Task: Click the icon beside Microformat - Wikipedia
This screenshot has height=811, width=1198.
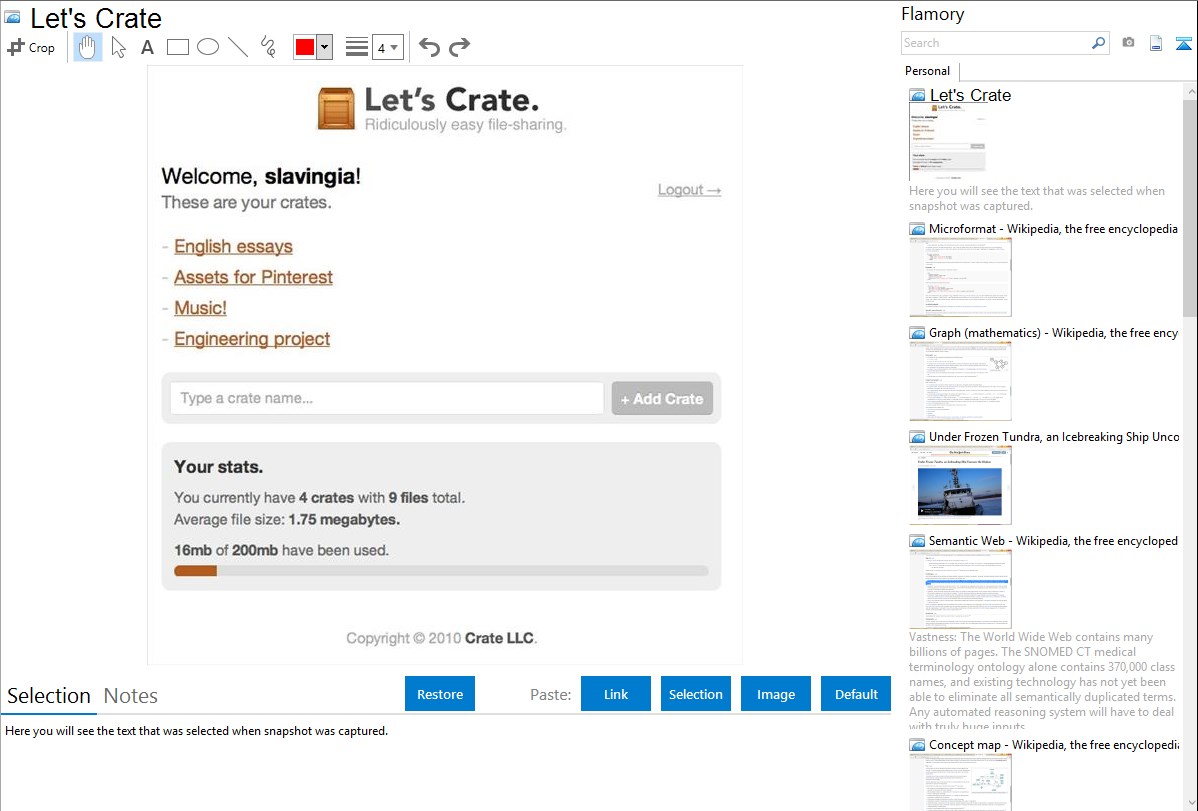Action: pos(918,229)
